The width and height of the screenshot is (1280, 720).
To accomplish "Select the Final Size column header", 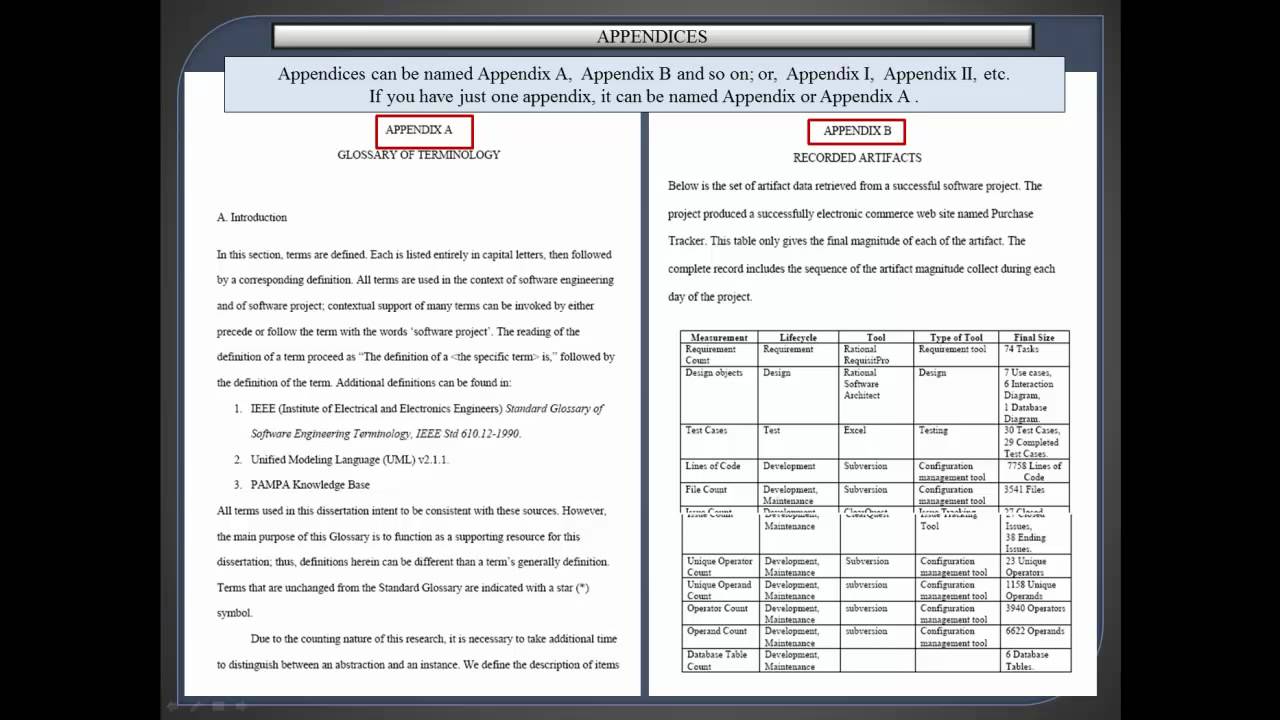I will point(1033,337).
